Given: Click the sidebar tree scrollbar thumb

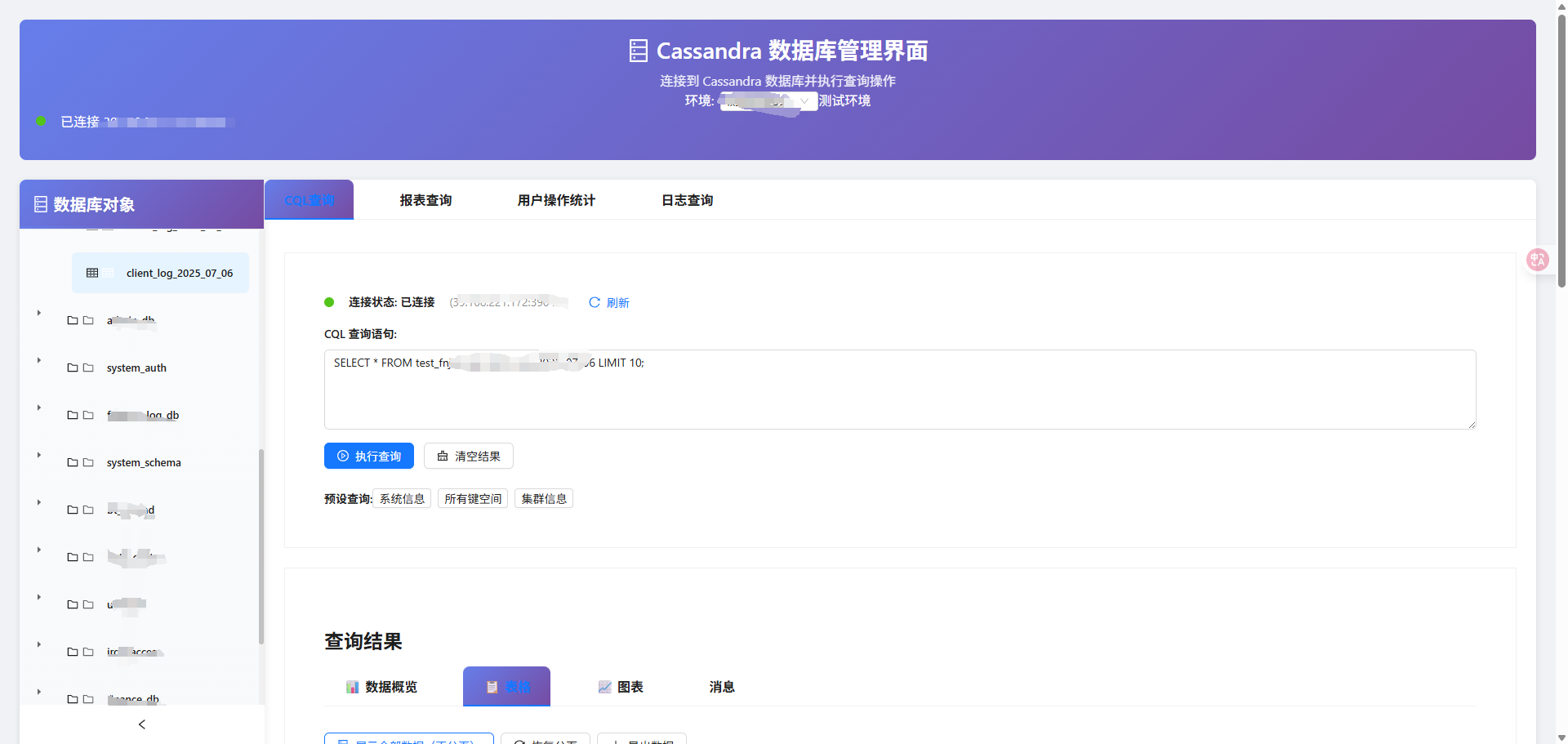Looking at the screenshot, I should click(261, 546).
